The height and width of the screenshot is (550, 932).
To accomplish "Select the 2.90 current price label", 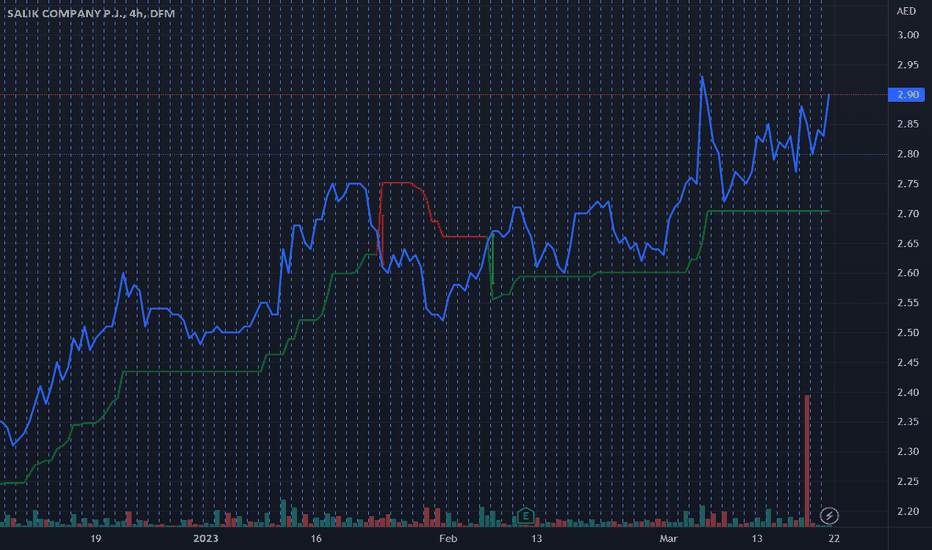I will click(x=906, y=95).
